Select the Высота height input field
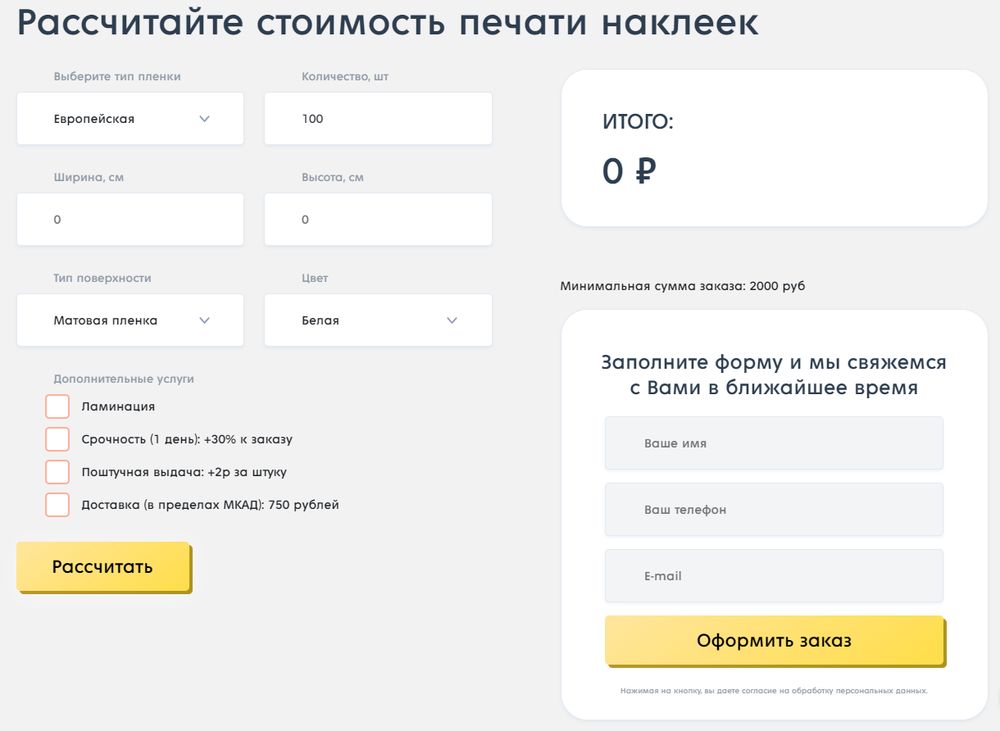 [x=377, y=220]
